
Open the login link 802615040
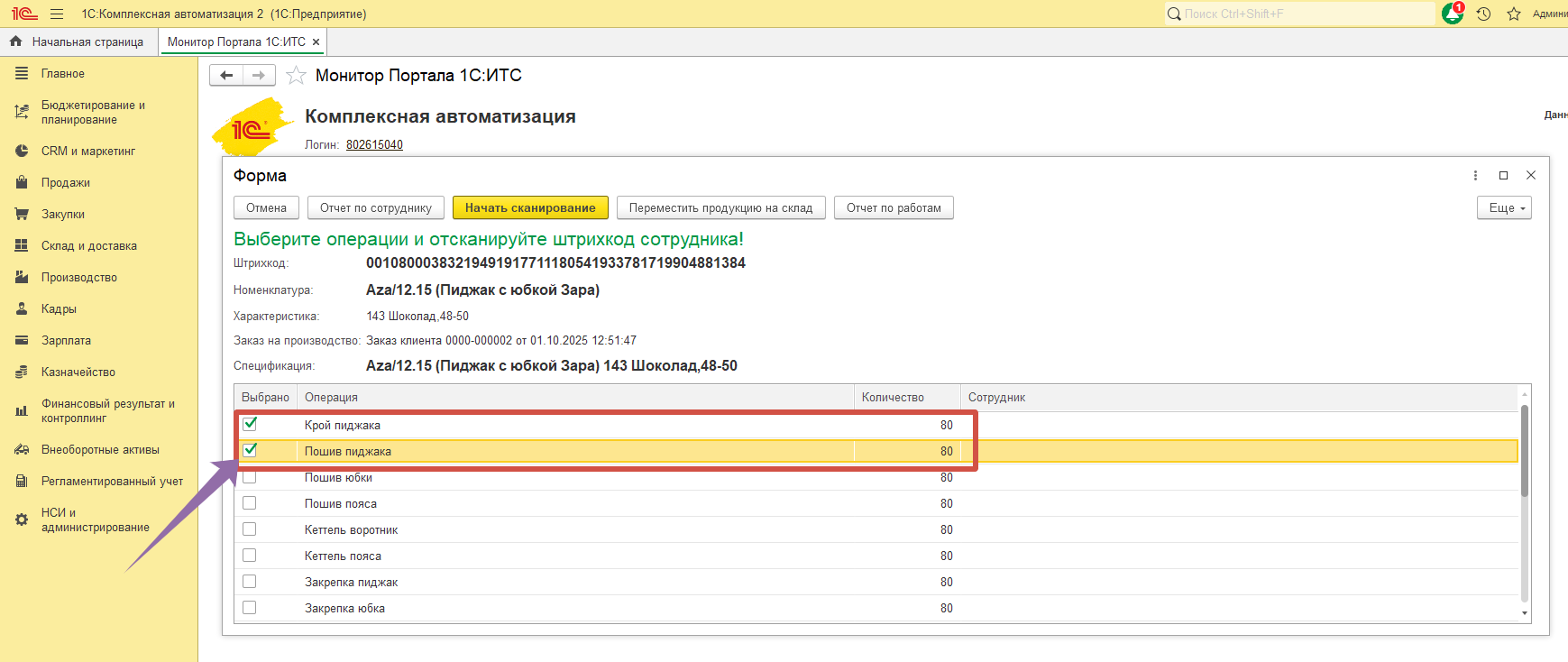(374, 145)
